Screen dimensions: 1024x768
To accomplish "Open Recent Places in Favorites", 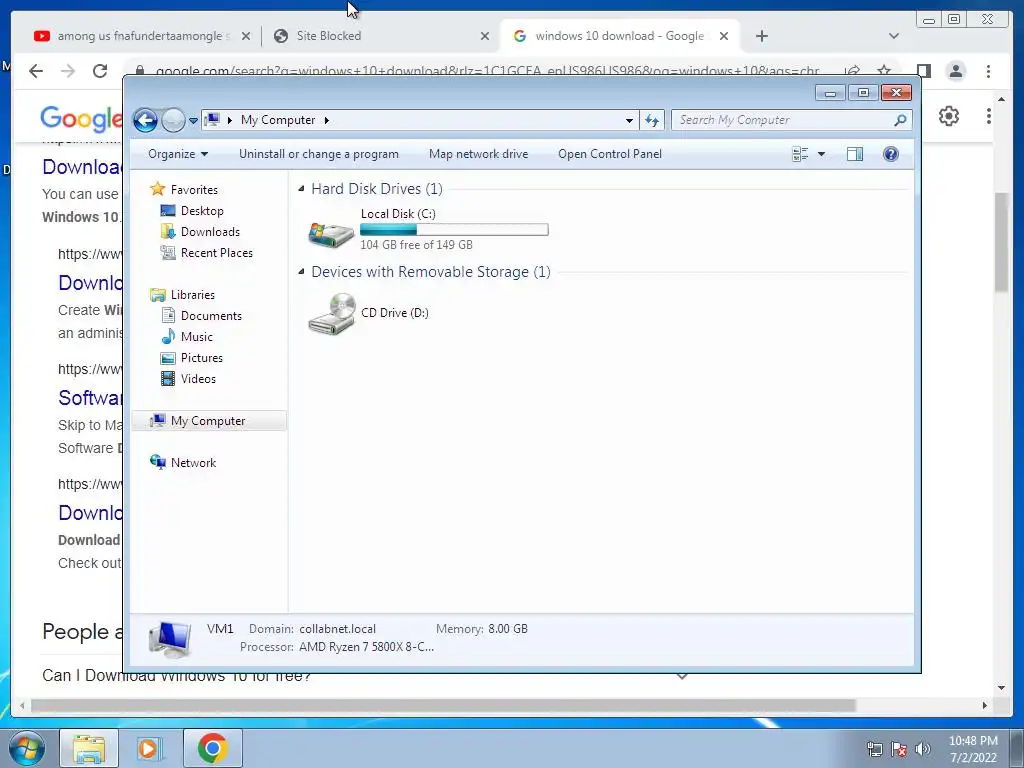I will pyautogui.click(x=206, y=253).
